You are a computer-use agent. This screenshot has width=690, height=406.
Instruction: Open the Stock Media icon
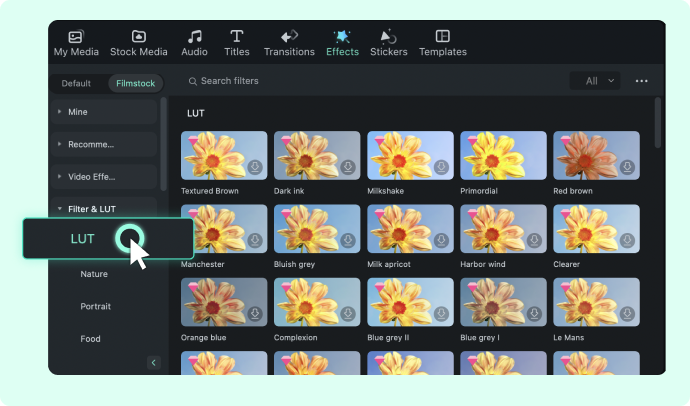click(139, 37)
